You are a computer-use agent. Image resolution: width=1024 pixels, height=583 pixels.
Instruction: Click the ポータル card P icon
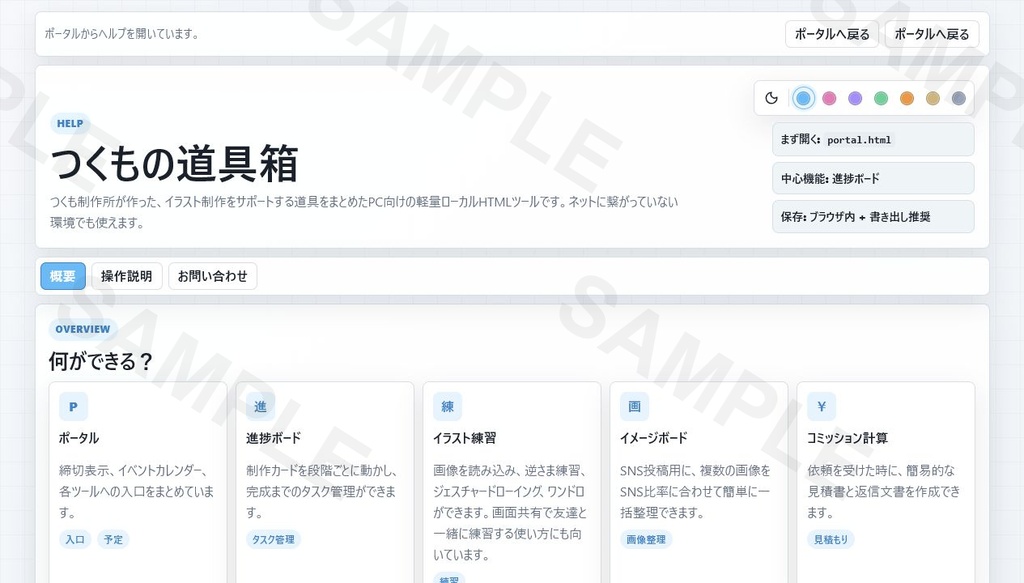[73, 407]
